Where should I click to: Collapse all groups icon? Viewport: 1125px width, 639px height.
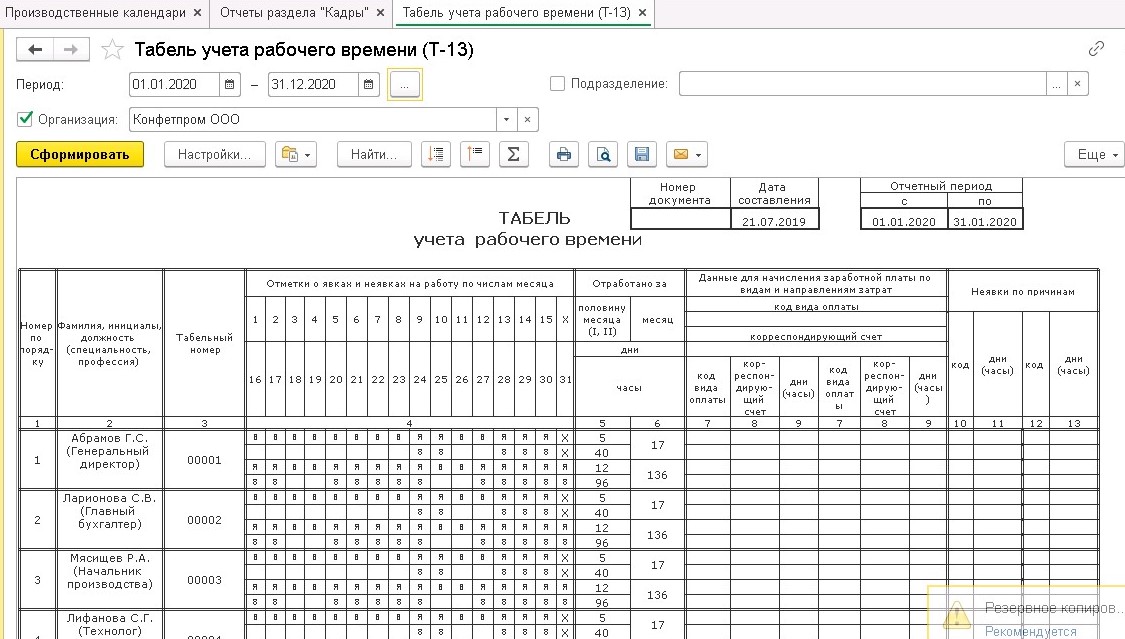click(474, 154)
